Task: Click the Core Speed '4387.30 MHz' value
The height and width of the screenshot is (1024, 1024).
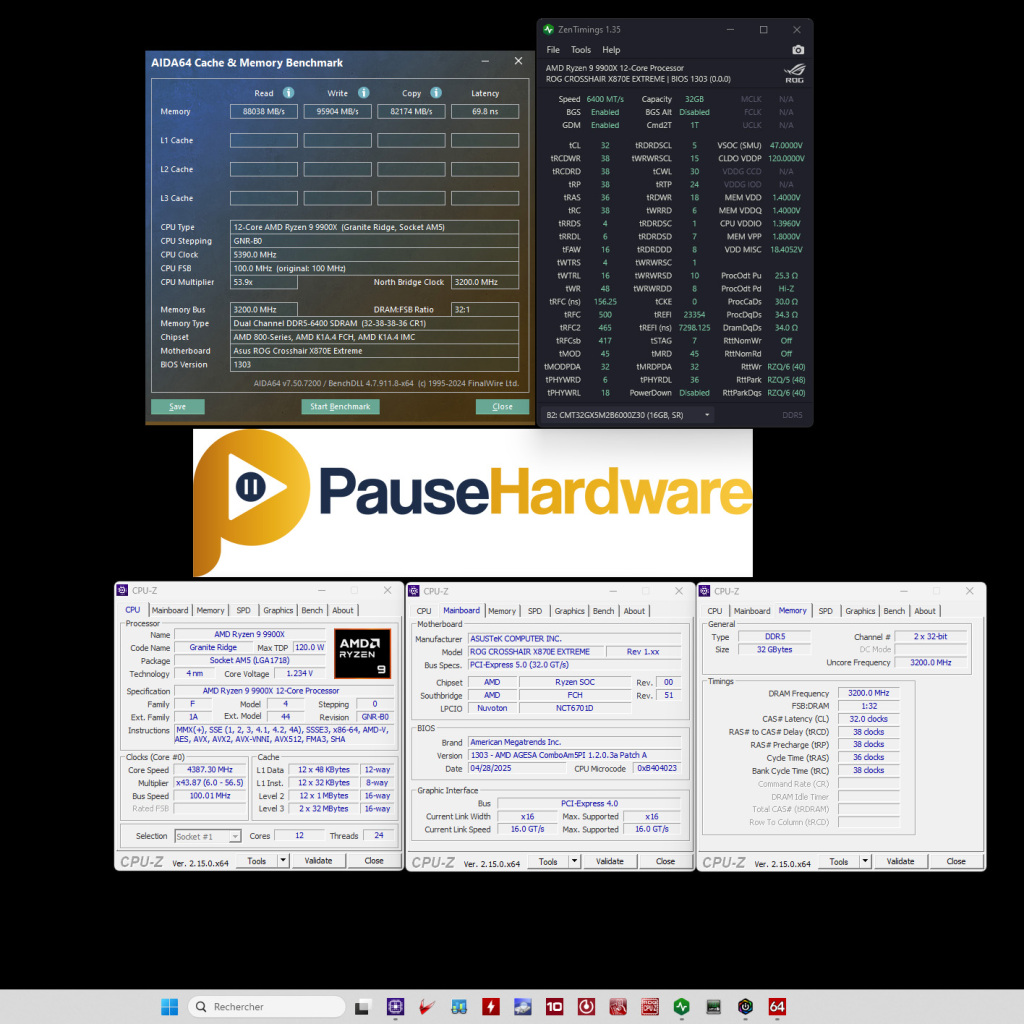Action: click(210, 770)
